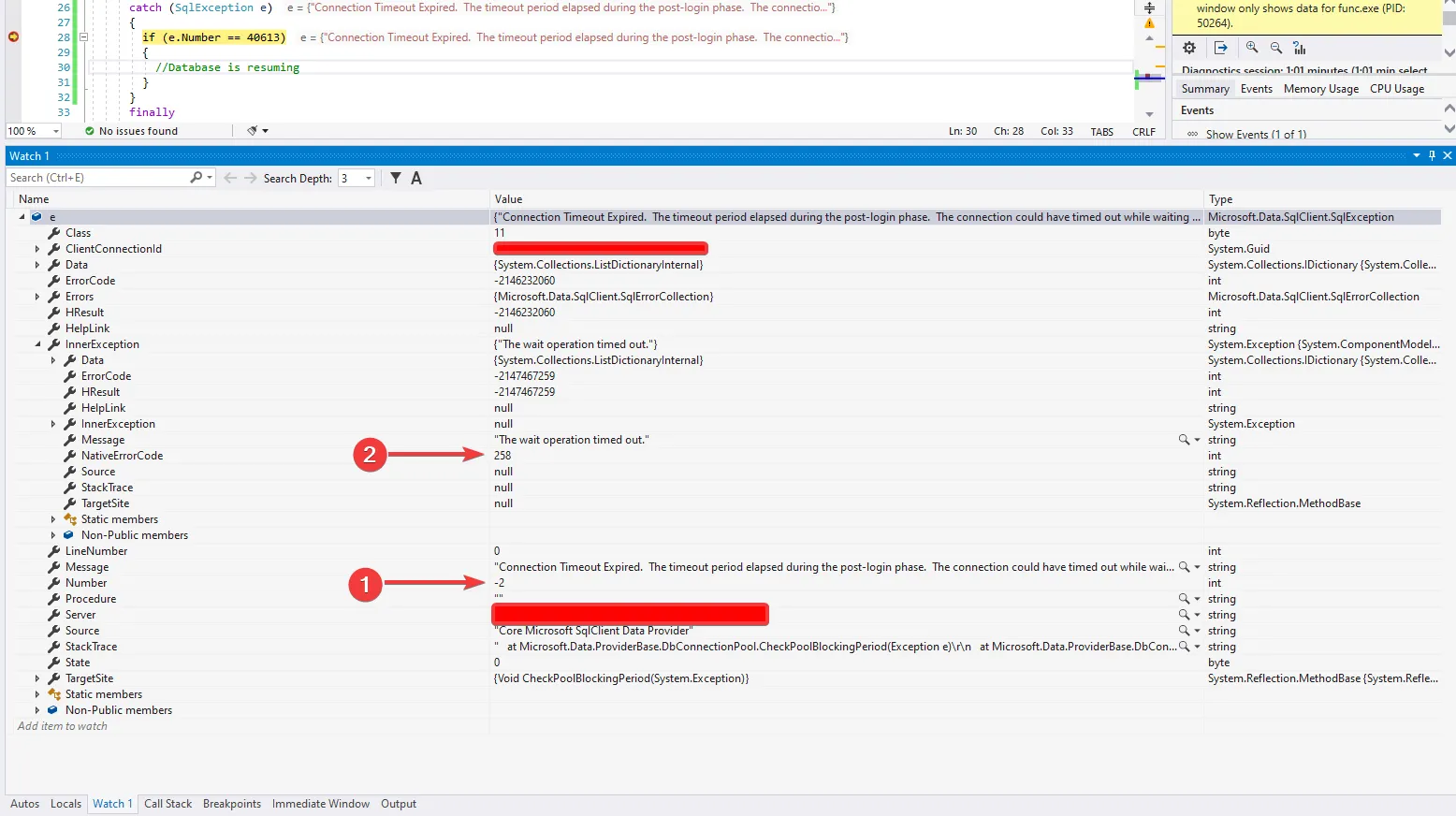This screenshot has height=816, width=1456.
Task: Click the Show Events icon in Diagnostic Tools
Action: click(x=1192, y=134)
